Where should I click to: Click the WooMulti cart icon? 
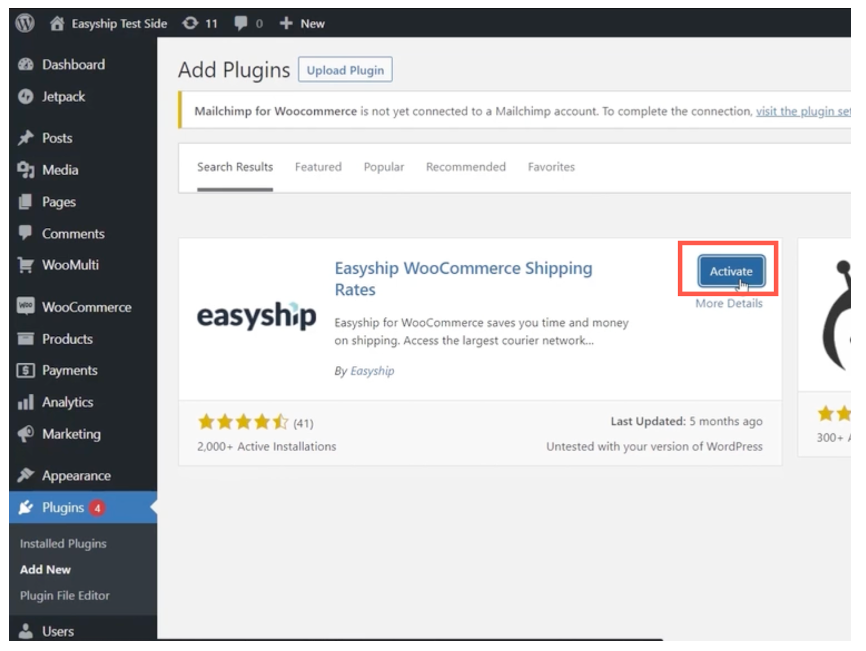click(x=25, y=265)
